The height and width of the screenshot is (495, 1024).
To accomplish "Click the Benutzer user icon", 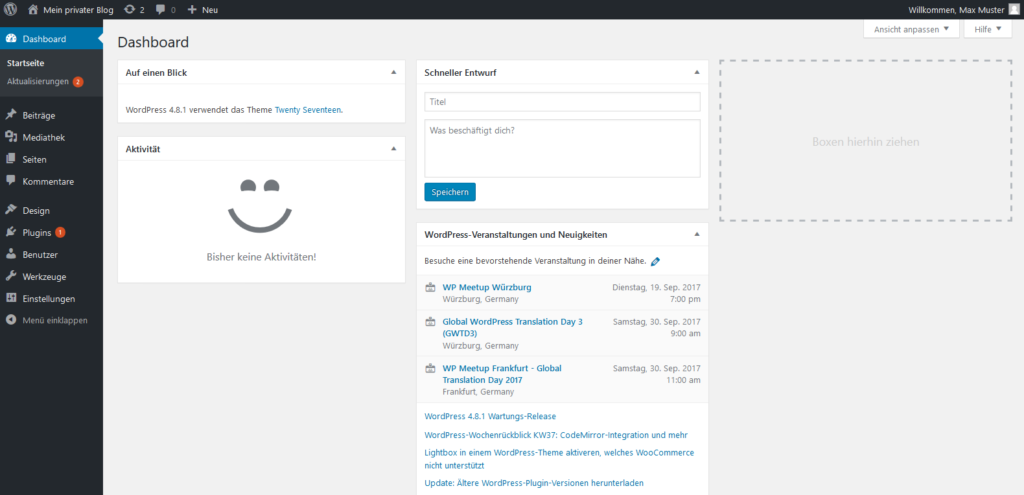I will click(x=11, y=254).
